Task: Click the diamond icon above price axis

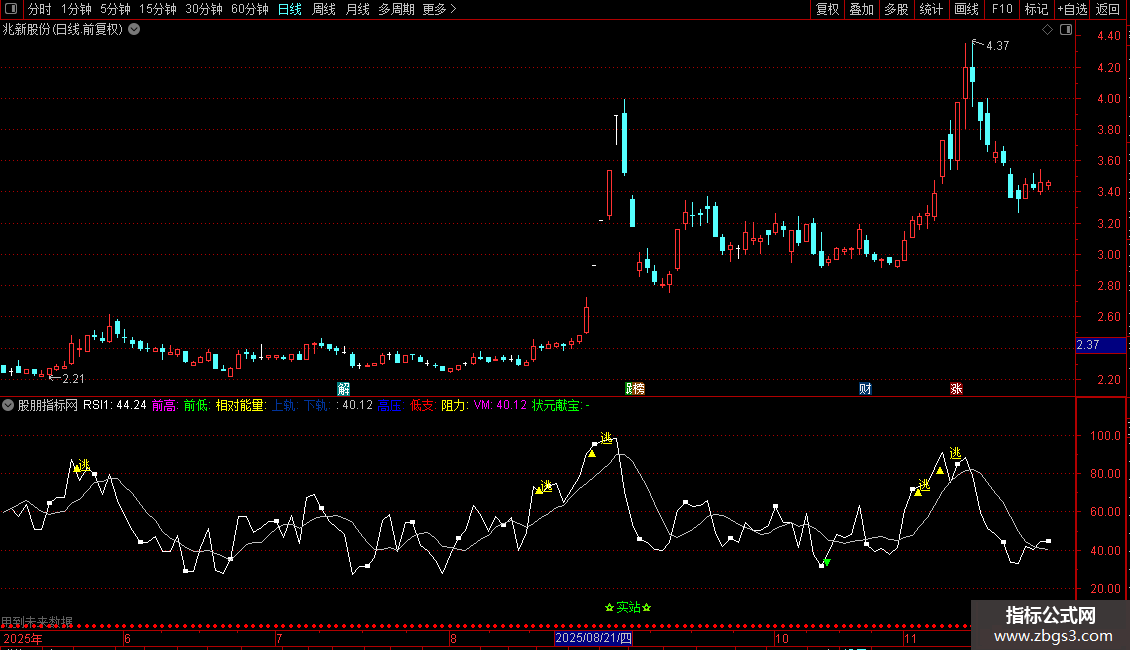Action: (x=1048, y=30)
